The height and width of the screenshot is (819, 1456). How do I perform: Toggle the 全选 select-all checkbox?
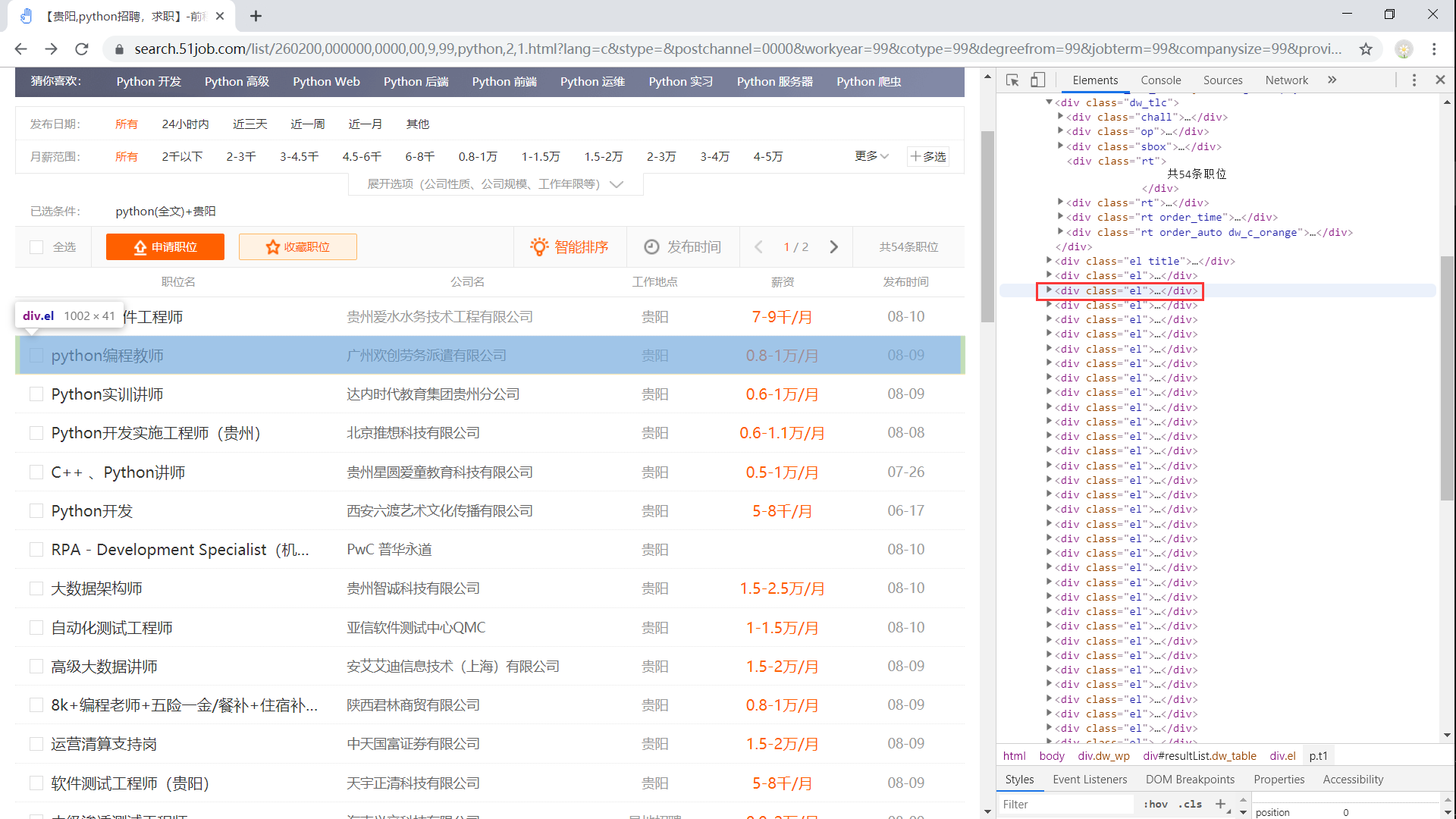tap(36, 246)
